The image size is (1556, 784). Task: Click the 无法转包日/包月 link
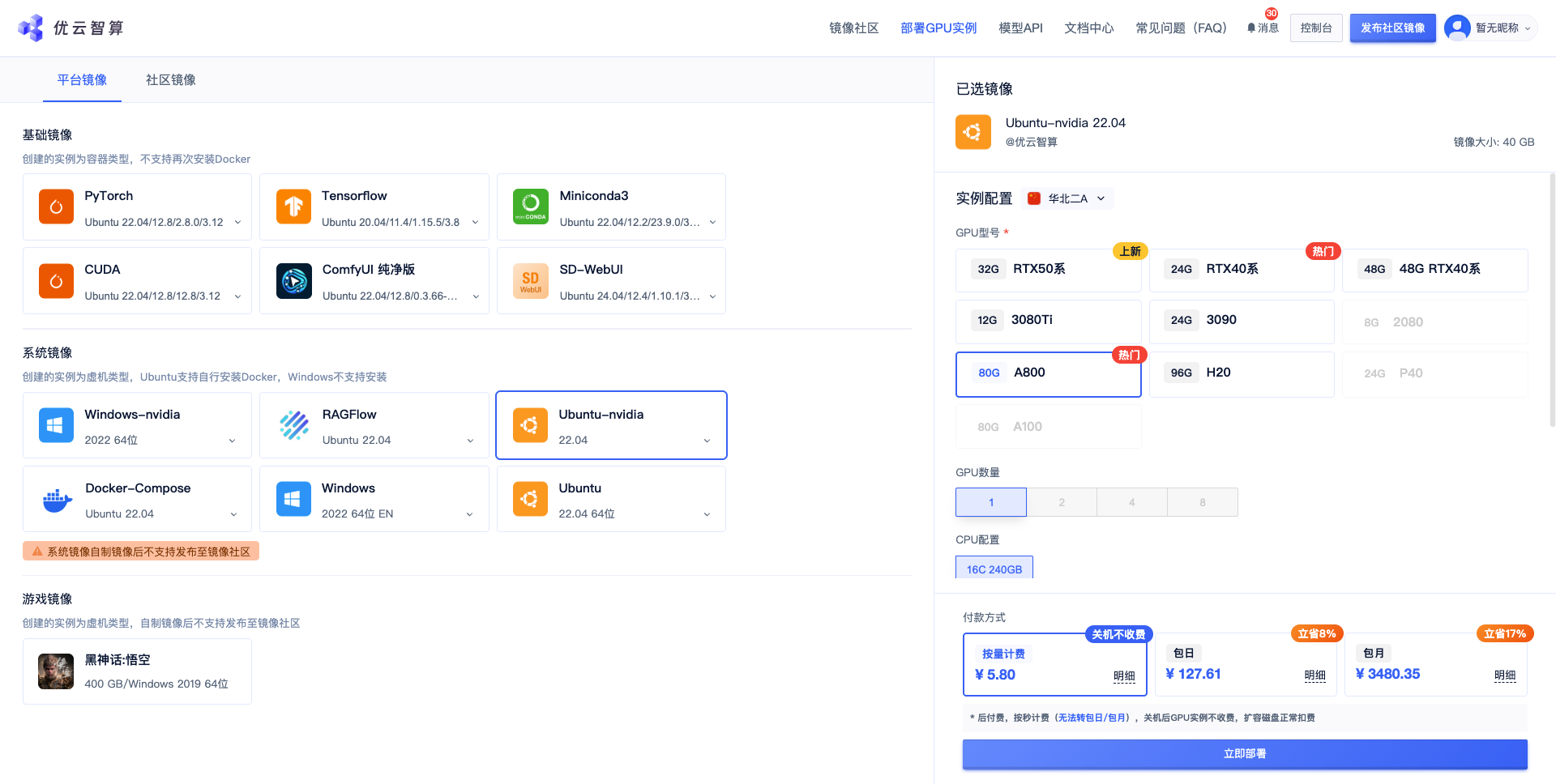coord(1093,718)
